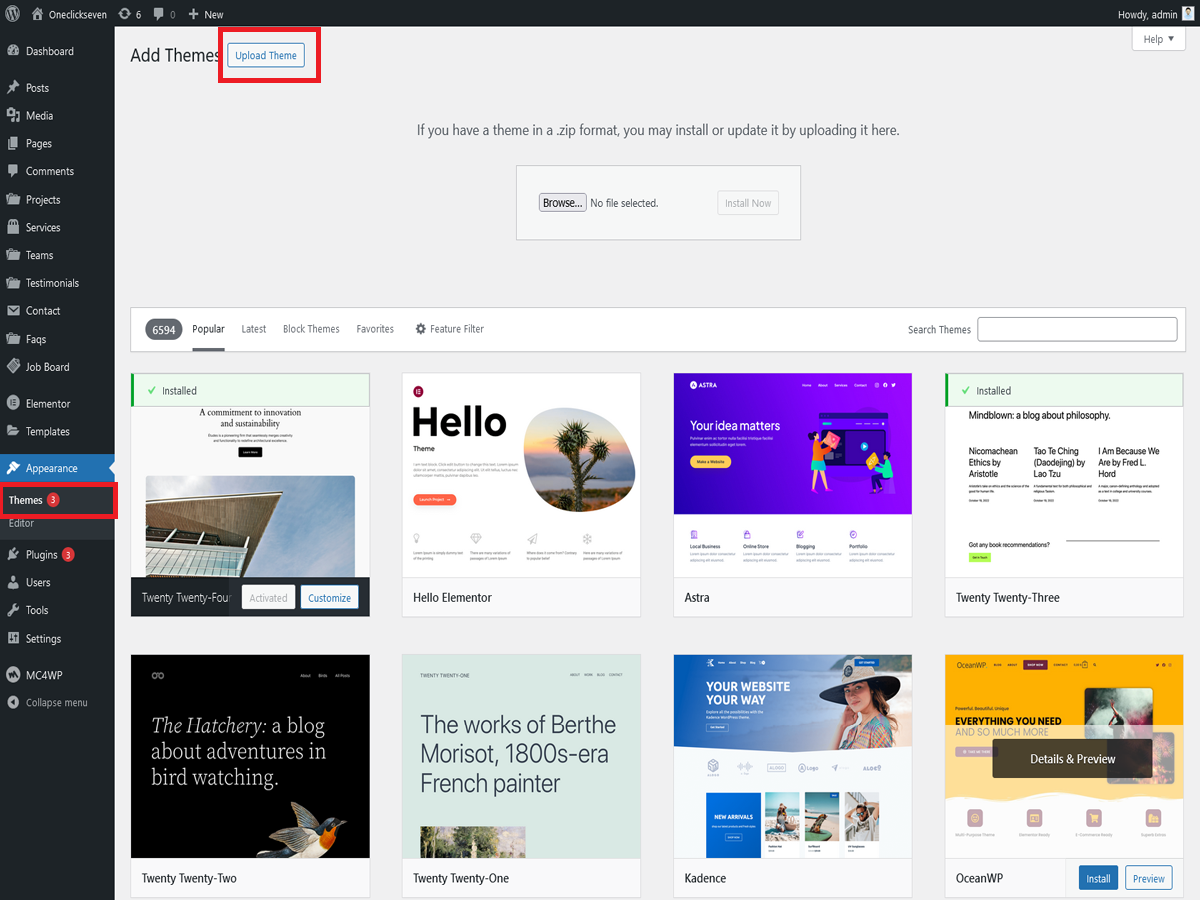Click the Faqs folder icon

point(13,339)
